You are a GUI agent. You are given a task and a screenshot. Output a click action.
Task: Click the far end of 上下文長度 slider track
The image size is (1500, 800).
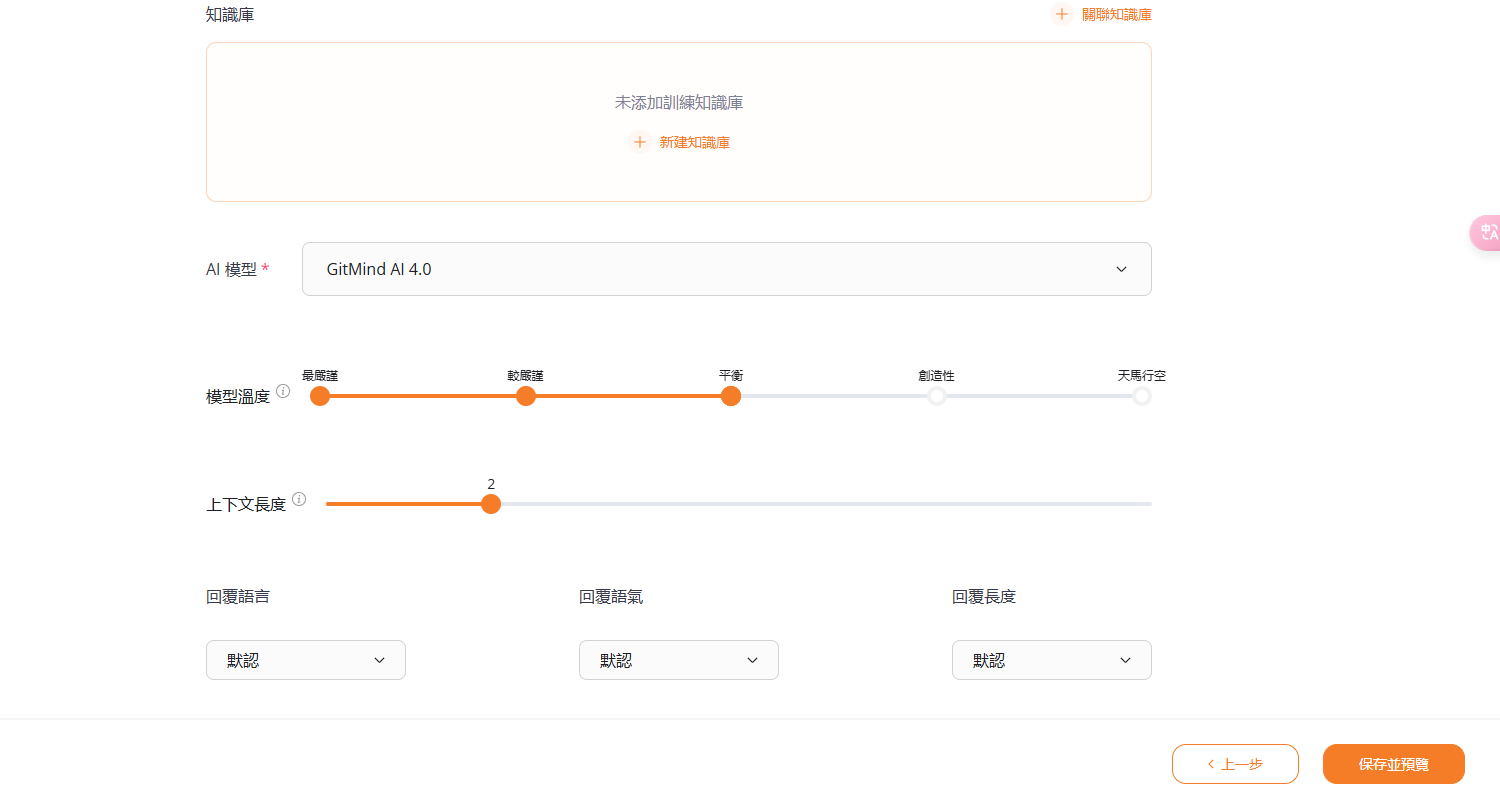point(1148,504)
